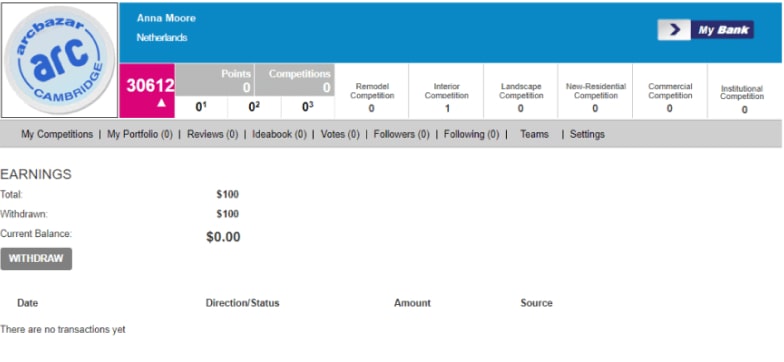Screen dimensions: 784x362
Task: View Followers (0) list
Action: [402, 134]
